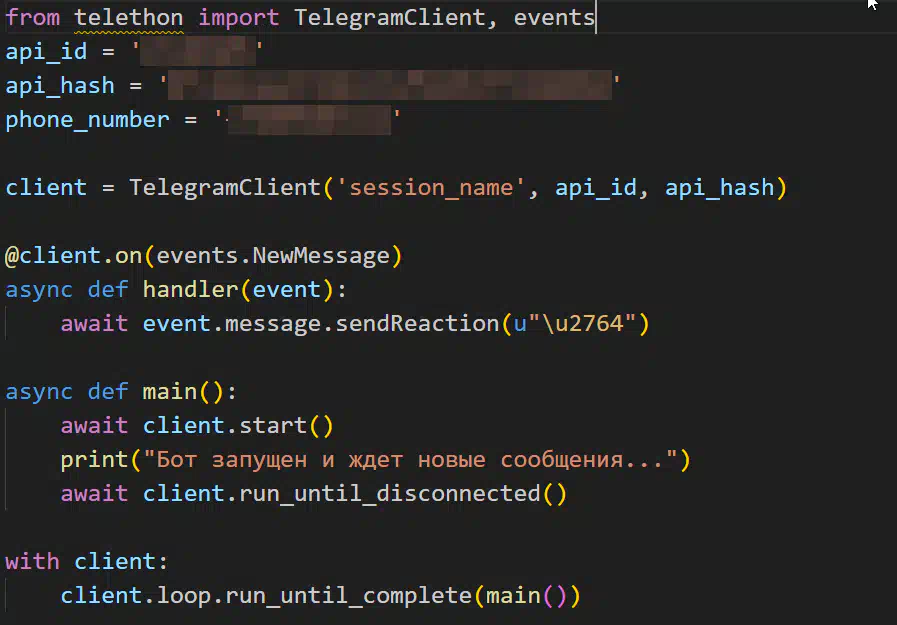Click 'events.NewMessage' inside the decorator

(273, 256)
